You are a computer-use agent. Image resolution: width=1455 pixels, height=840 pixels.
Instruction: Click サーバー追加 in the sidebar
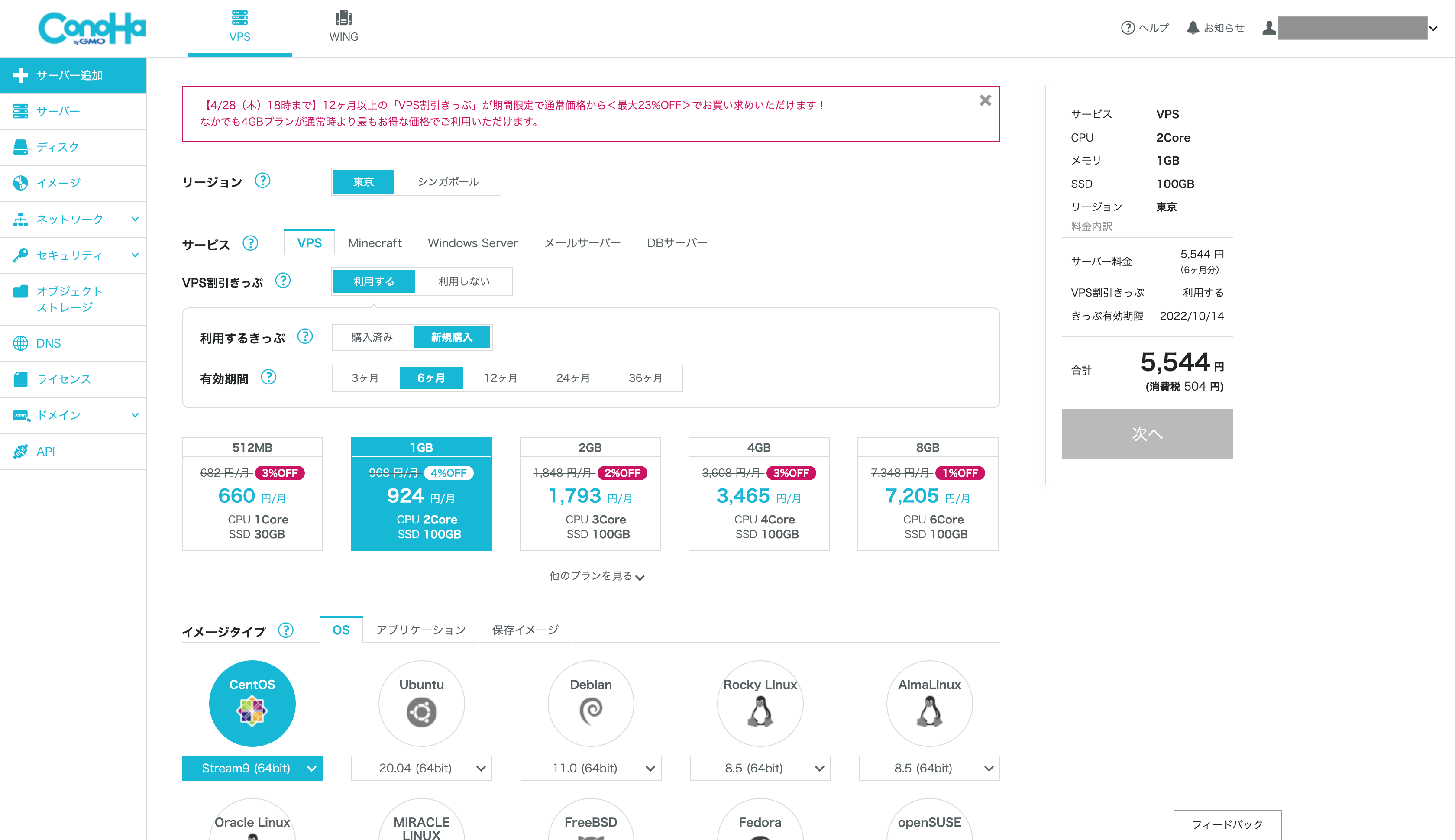(x=73, y=75)
